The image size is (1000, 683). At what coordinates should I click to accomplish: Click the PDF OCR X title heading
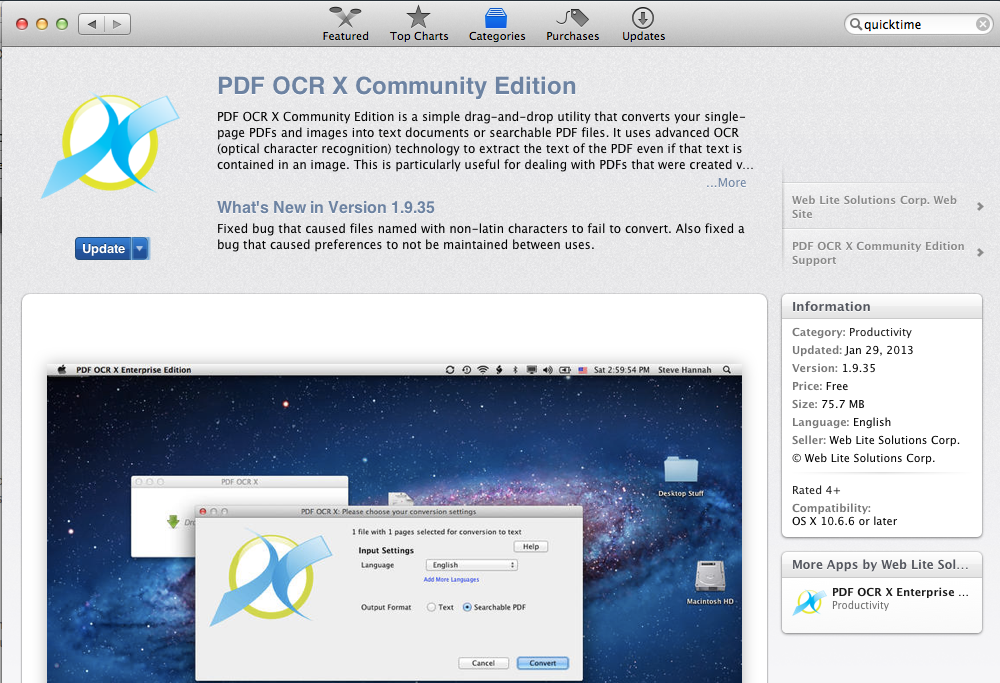click(x=397, y=86)
